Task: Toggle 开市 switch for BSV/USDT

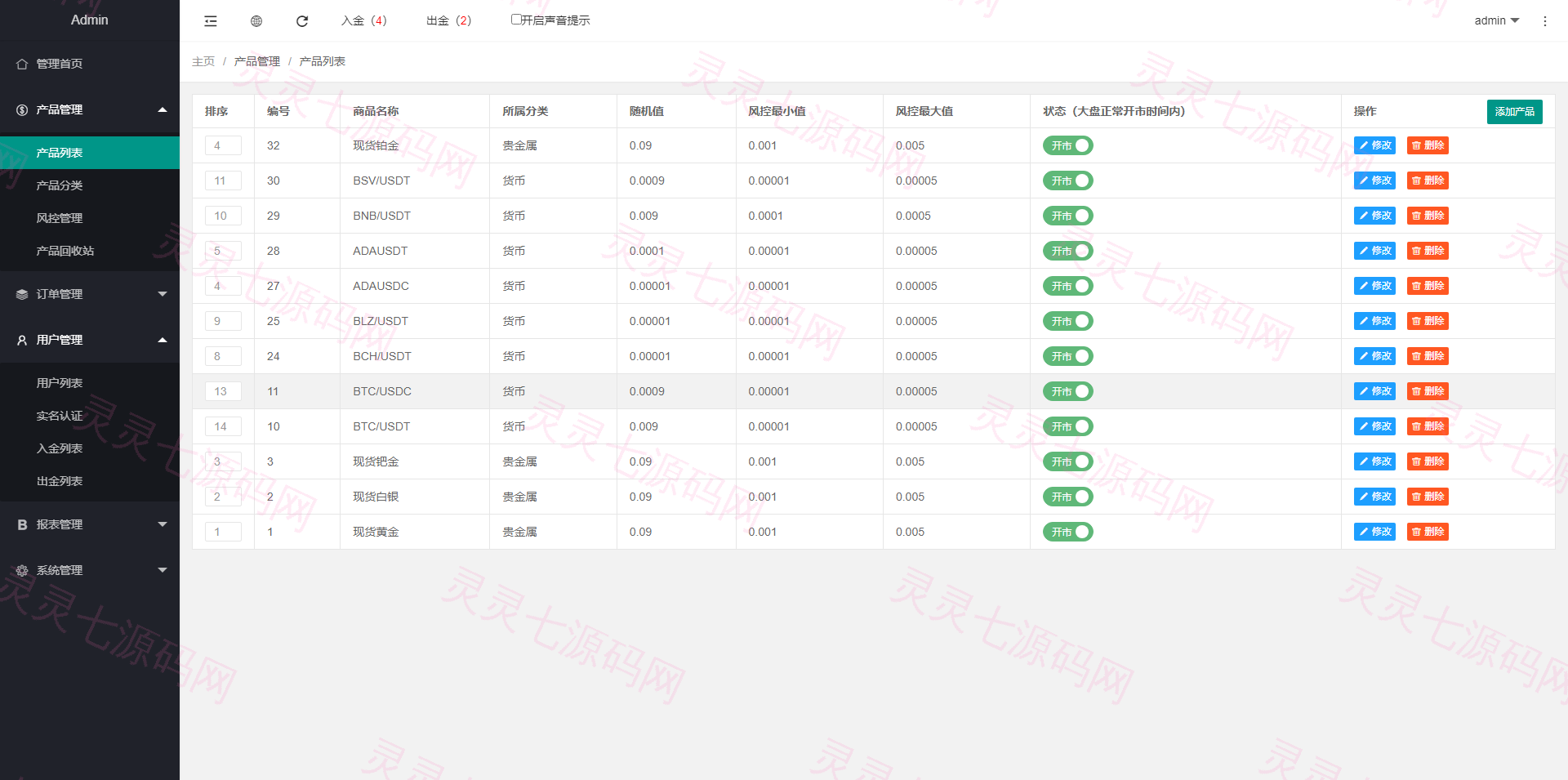Action: click(1067, 181)
